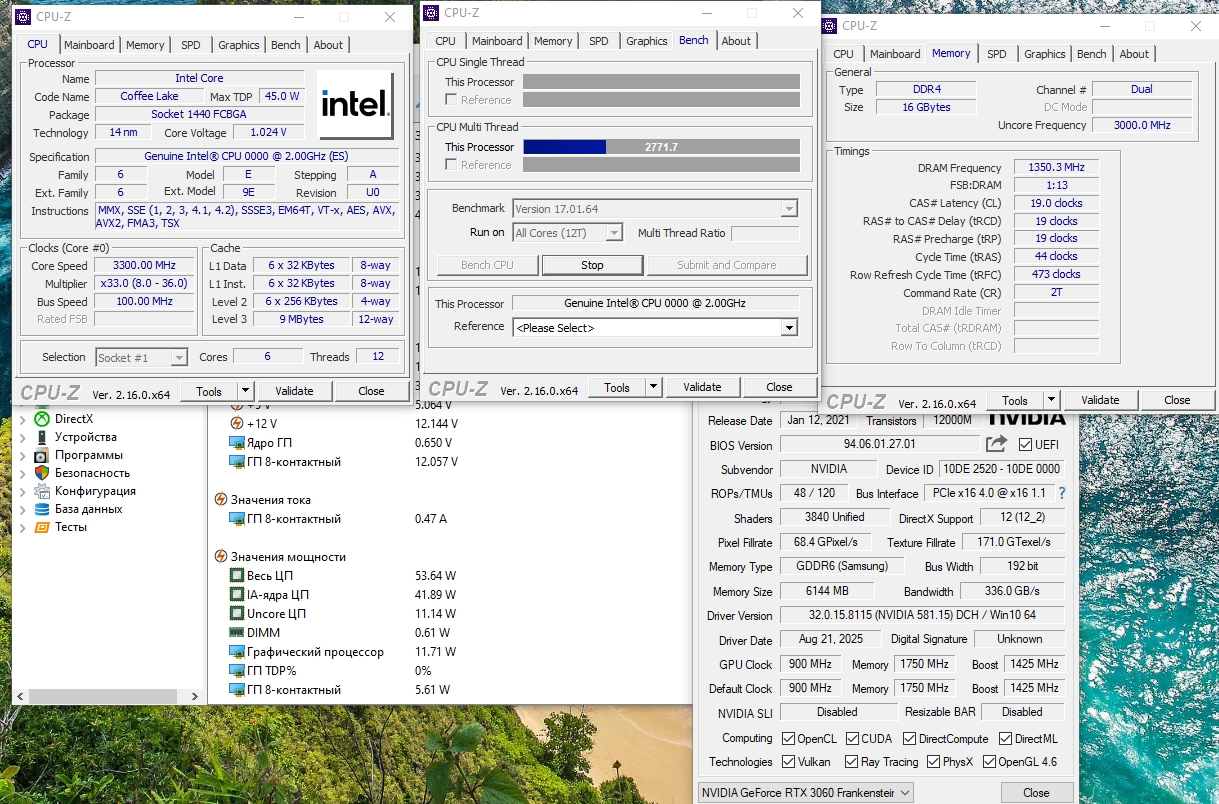Switch to Graphics tab in Bench window
Image resolution: width=1219 pixels, height=804 pixels.
[646, 41]
